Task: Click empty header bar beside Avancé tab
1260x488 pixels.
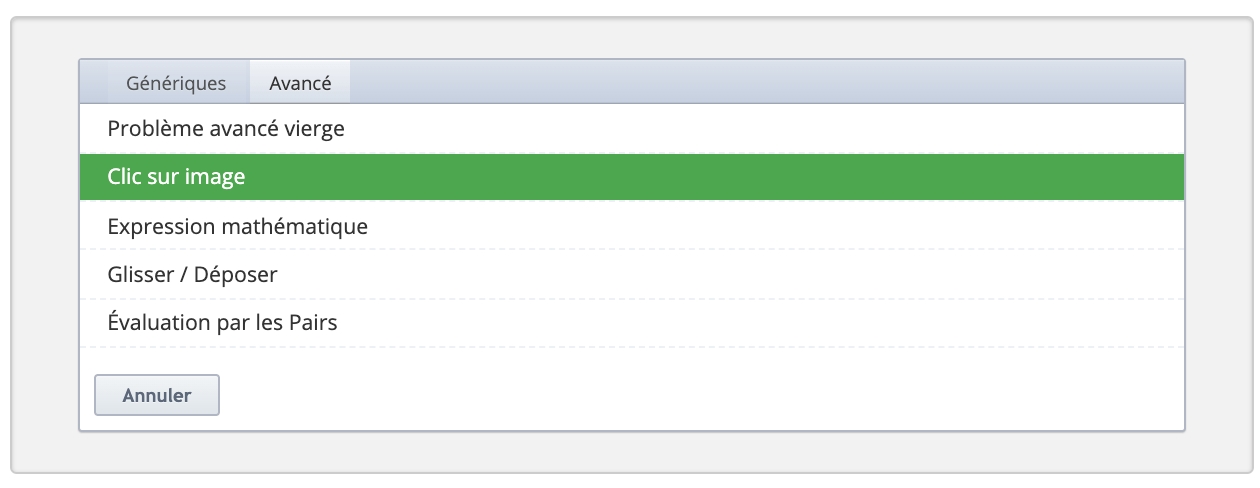Action: (x=760, y=82)
